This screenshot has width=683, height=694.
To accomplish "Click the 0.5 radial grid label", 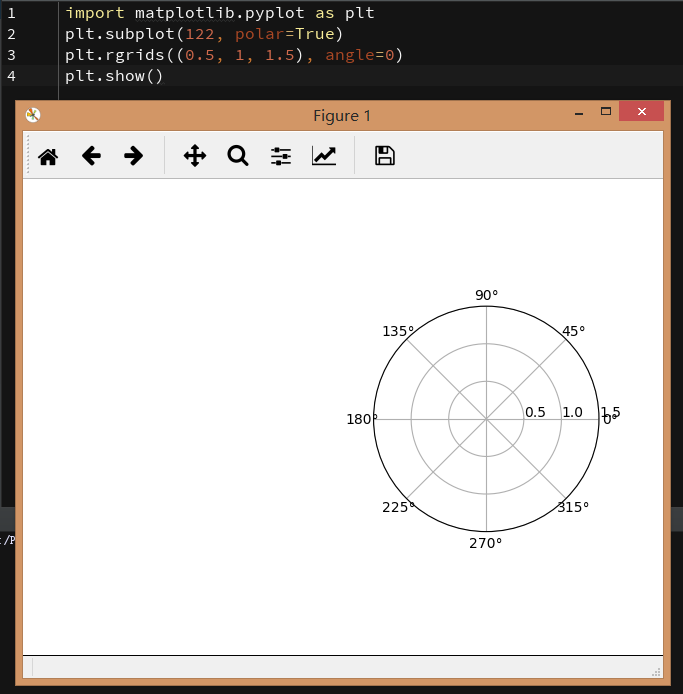I will pyautogui.click(x=535, y=413).
